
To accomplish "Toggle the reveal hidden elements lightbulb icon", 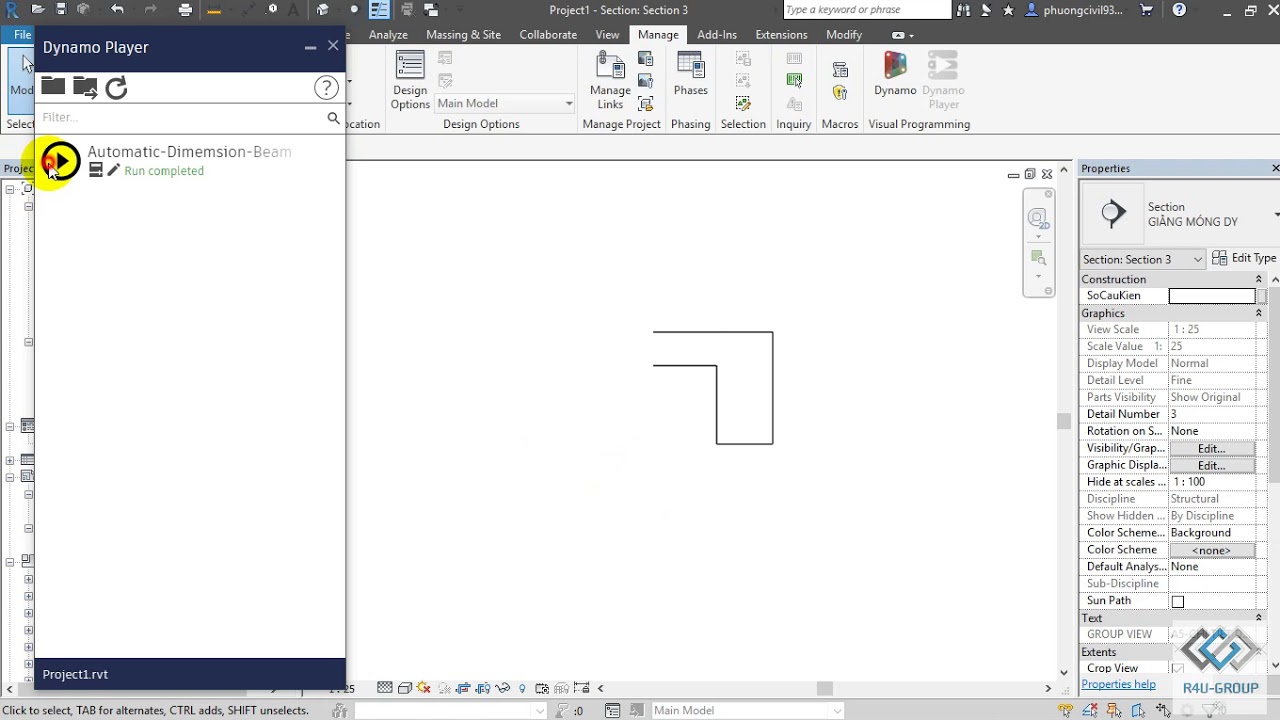I will 522,688.
